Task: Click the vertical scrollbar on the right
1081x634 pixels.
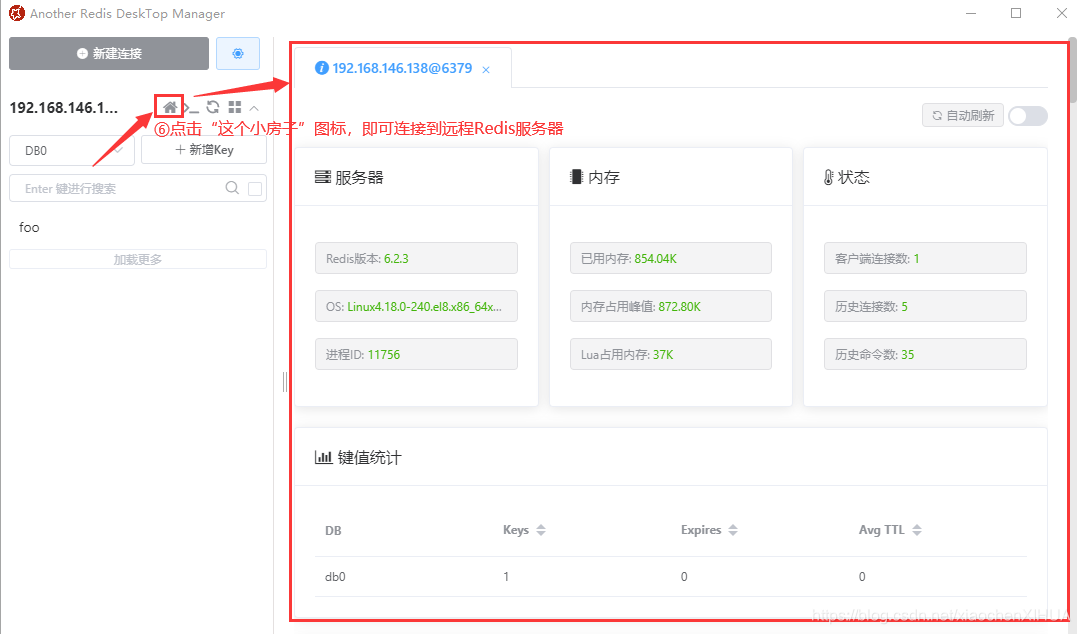Action: pyautogui.click(x=1073, y=69)
